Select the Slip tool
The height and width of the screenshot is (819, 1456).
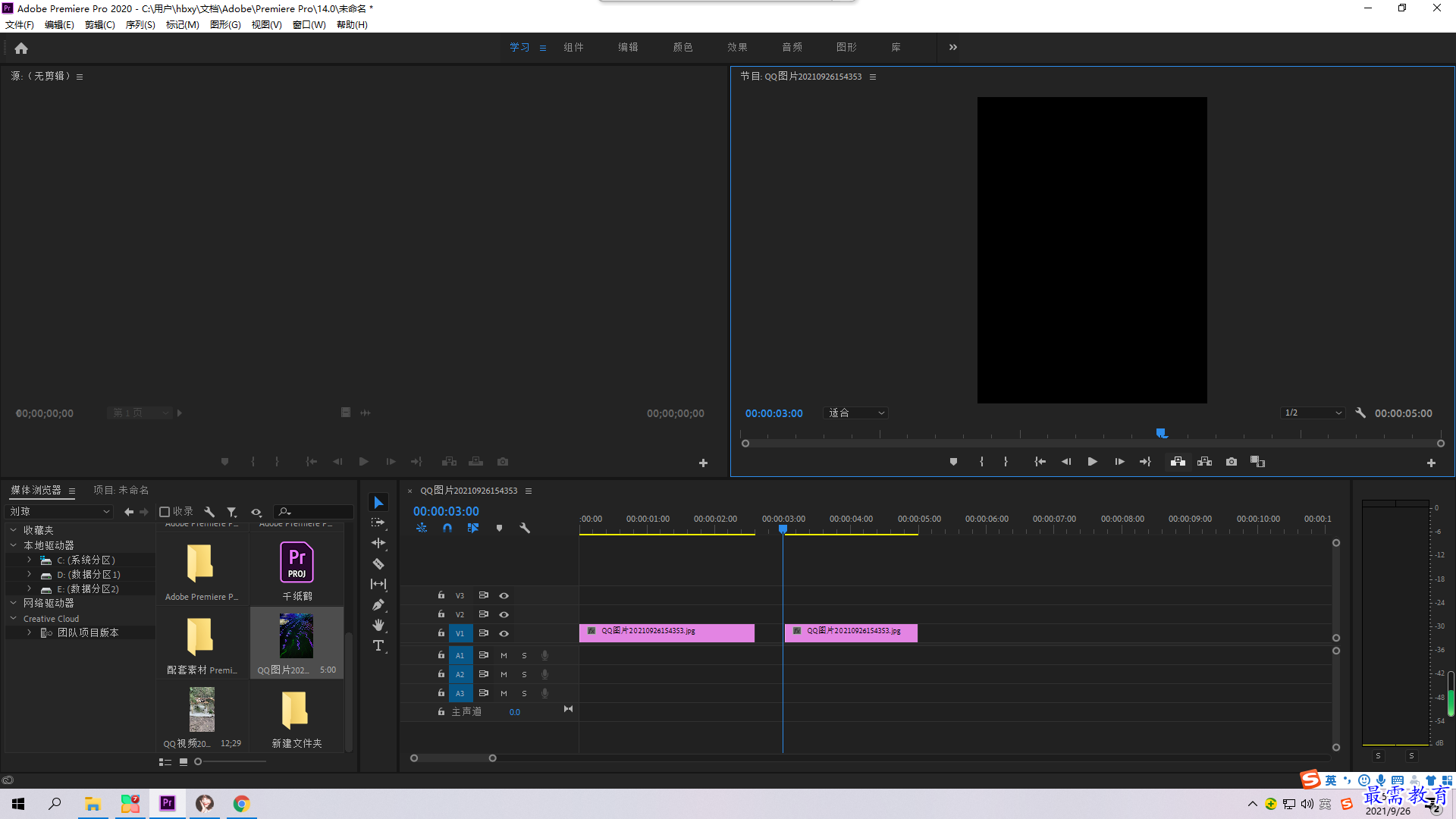click(x=378, y=584)
